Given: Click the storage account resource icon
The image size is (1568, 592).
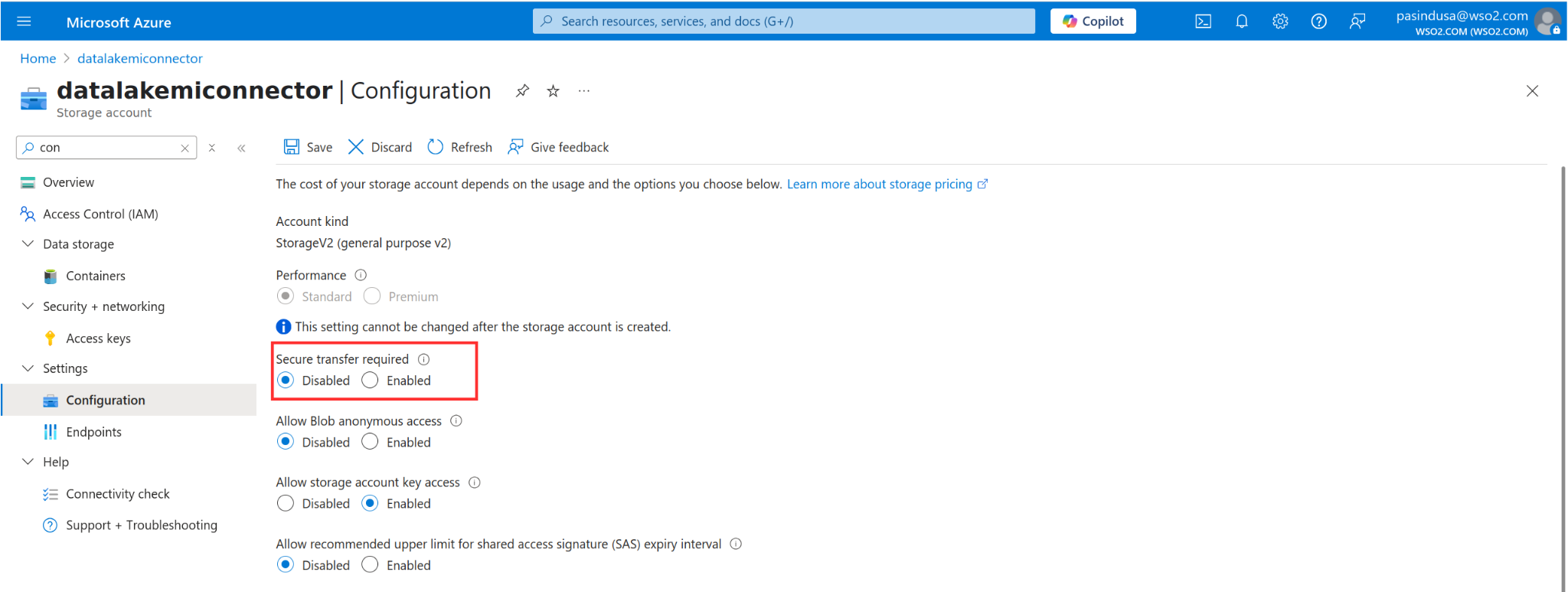Looking at the screenshot, I should 33,99.
